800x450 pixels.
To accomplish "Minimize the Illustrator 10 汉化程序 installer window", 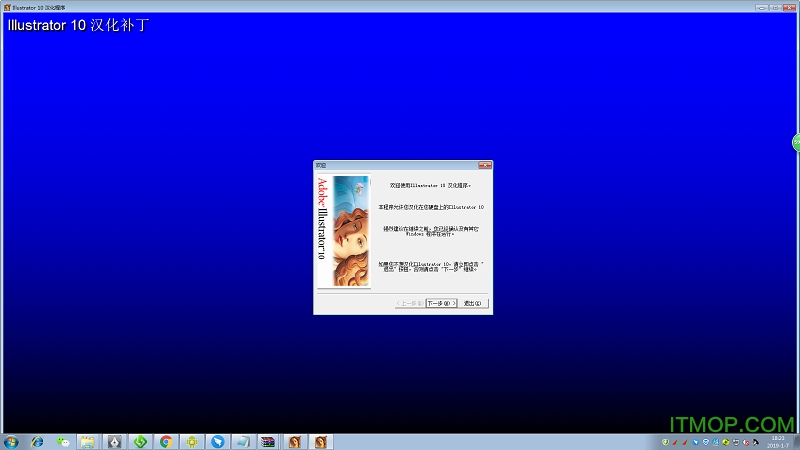I will [x=762, y=7].
